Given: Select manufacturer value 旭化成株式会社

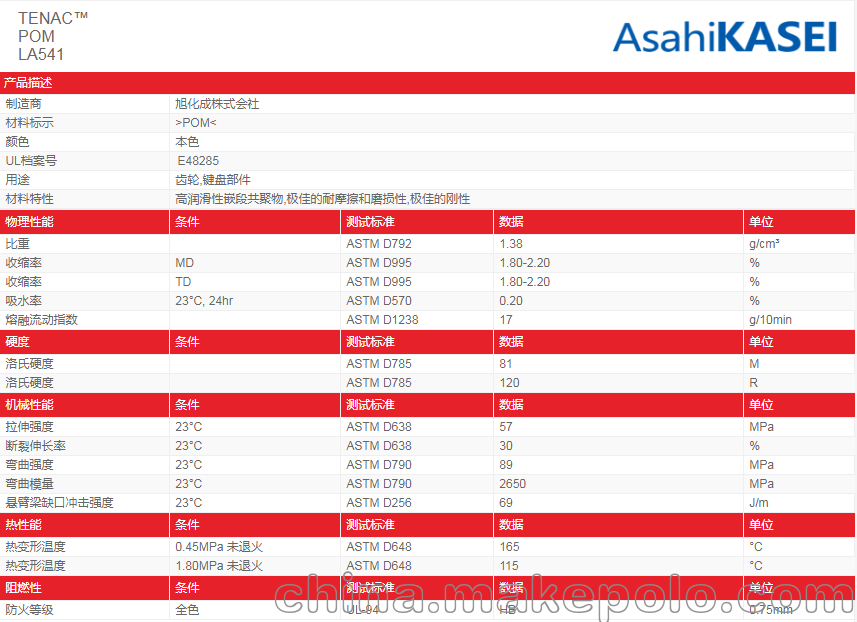Looking at the screenshot, I should (217, 104).
